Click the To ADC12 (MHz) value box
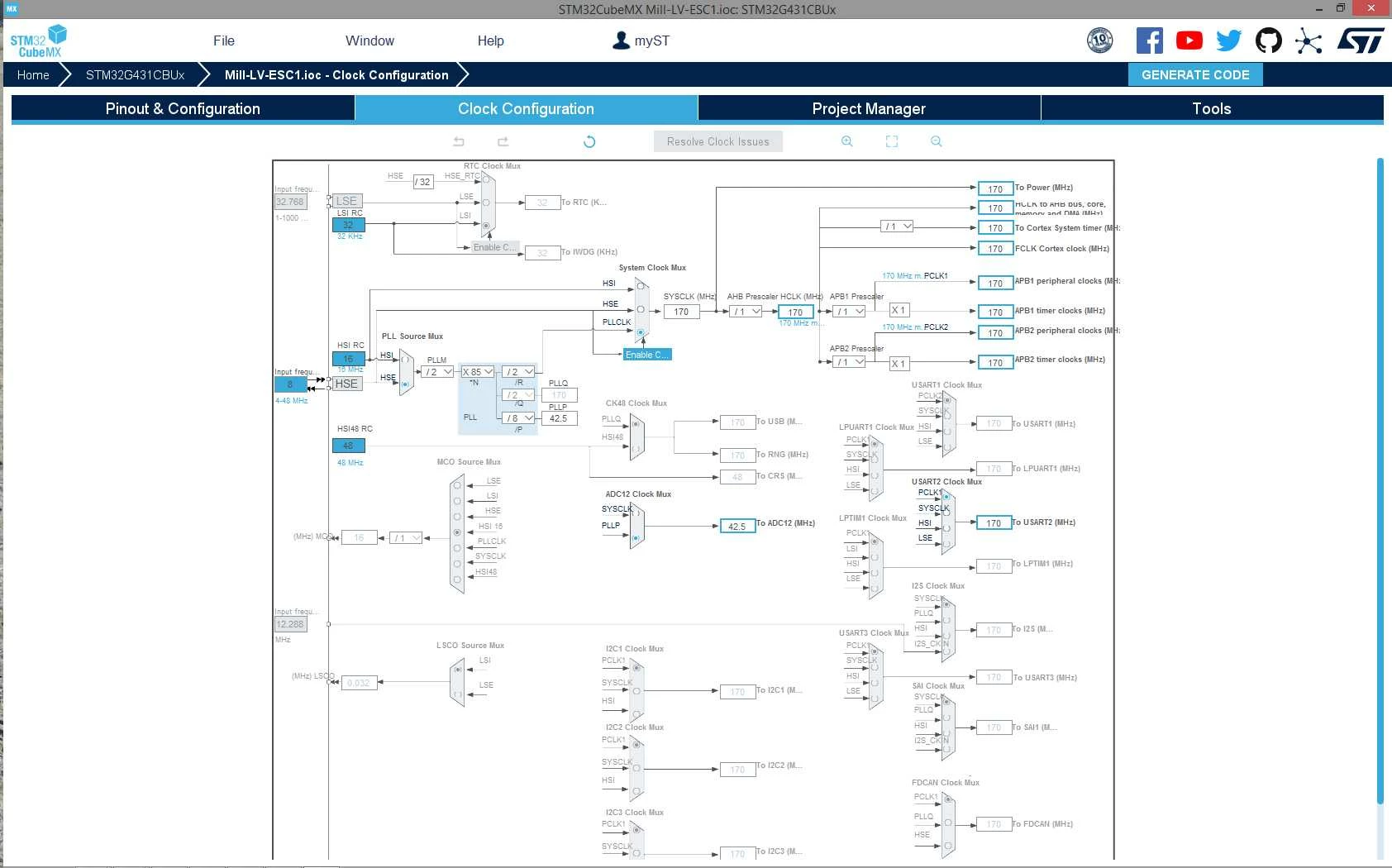 click(737, 526)
